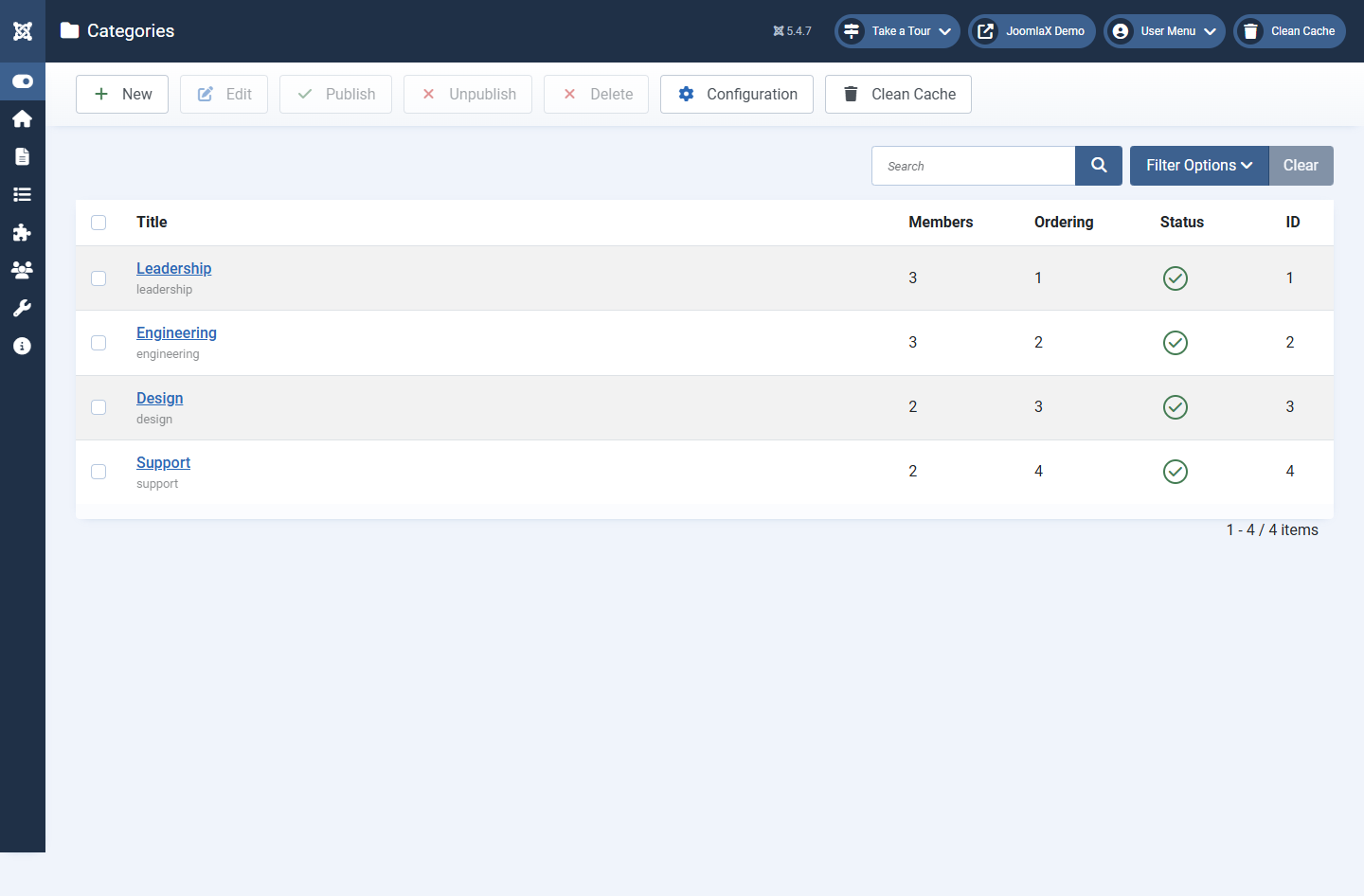Open the Content file sidebar icon

click(23, 156)
